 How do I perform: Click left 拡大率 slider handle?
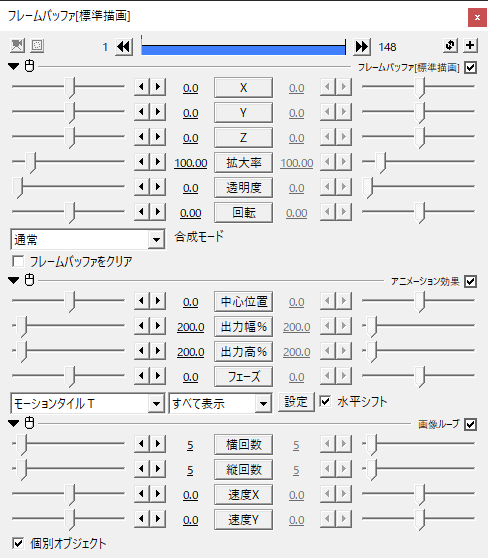point(31,163)
